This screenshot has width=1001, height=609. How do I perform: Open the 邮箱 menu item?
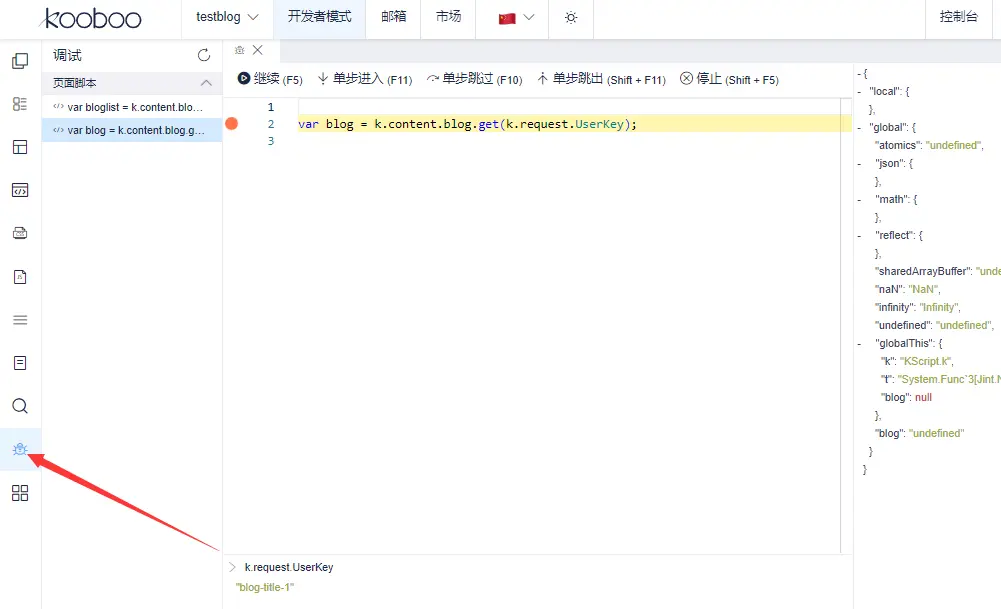point(394,17)
